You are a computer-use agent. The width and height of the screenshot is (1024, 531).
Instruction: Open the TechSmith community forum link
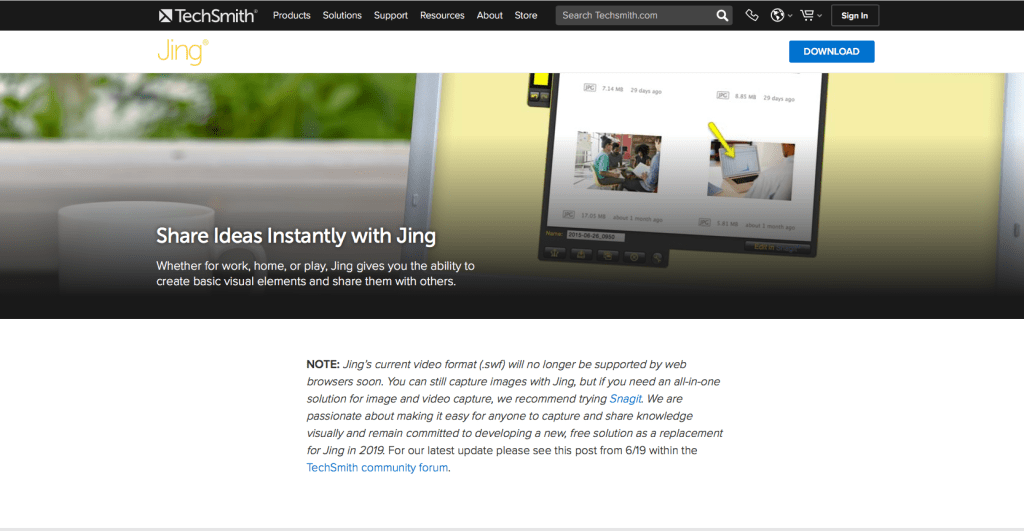(x=377, y=467)
